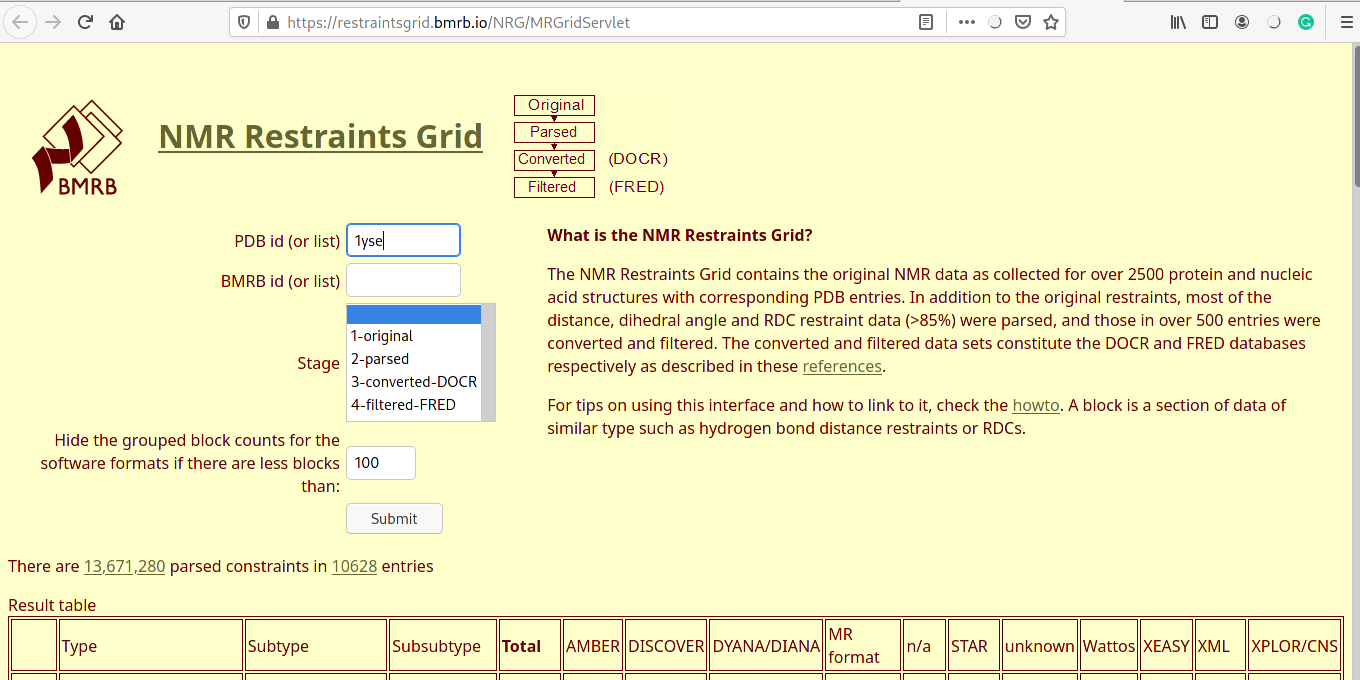Open tracking protection shield info
1360x680 pixels.
click(243, 22)
